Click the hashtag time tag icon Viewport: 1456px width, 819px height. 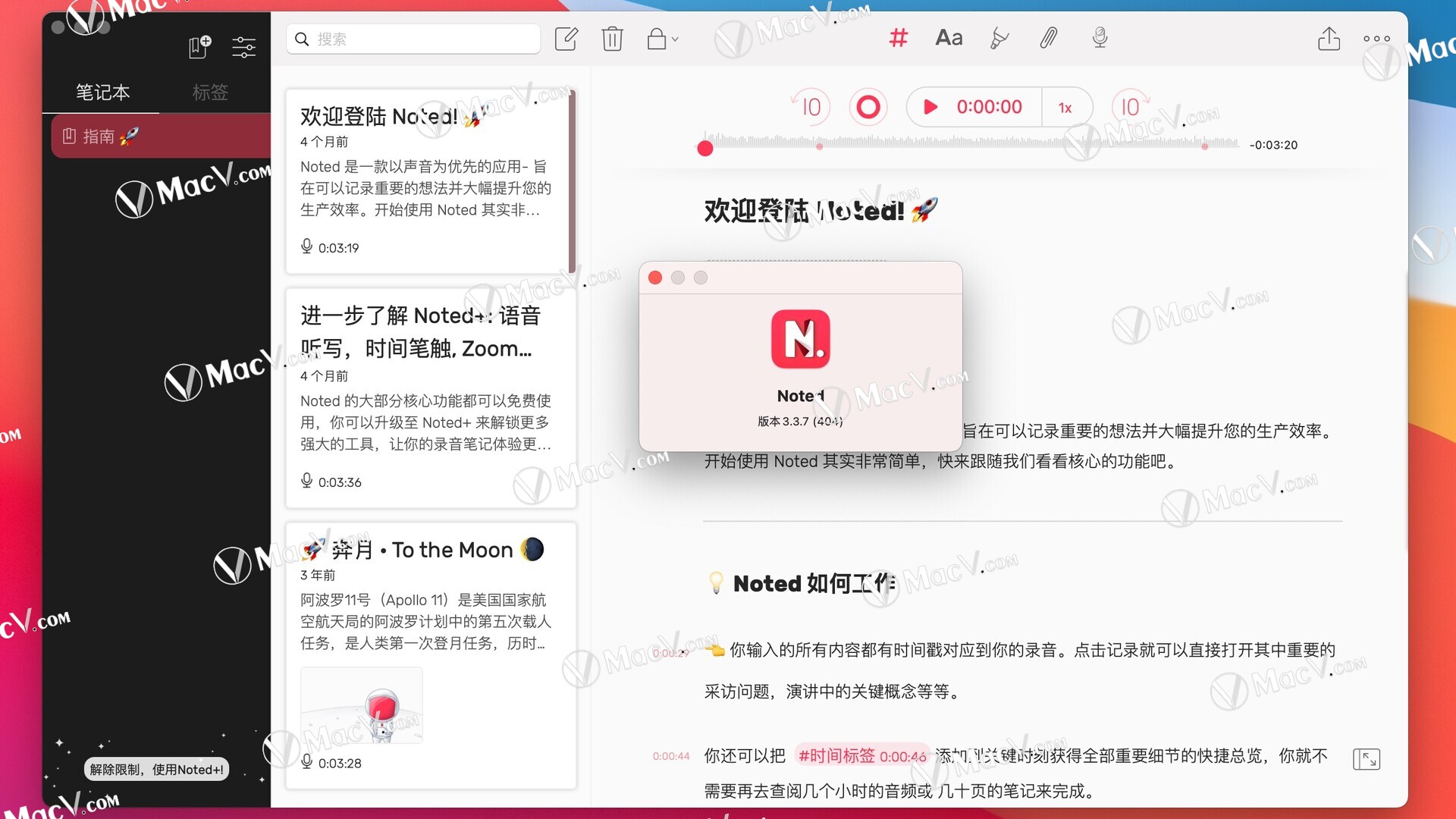[898, 38]
